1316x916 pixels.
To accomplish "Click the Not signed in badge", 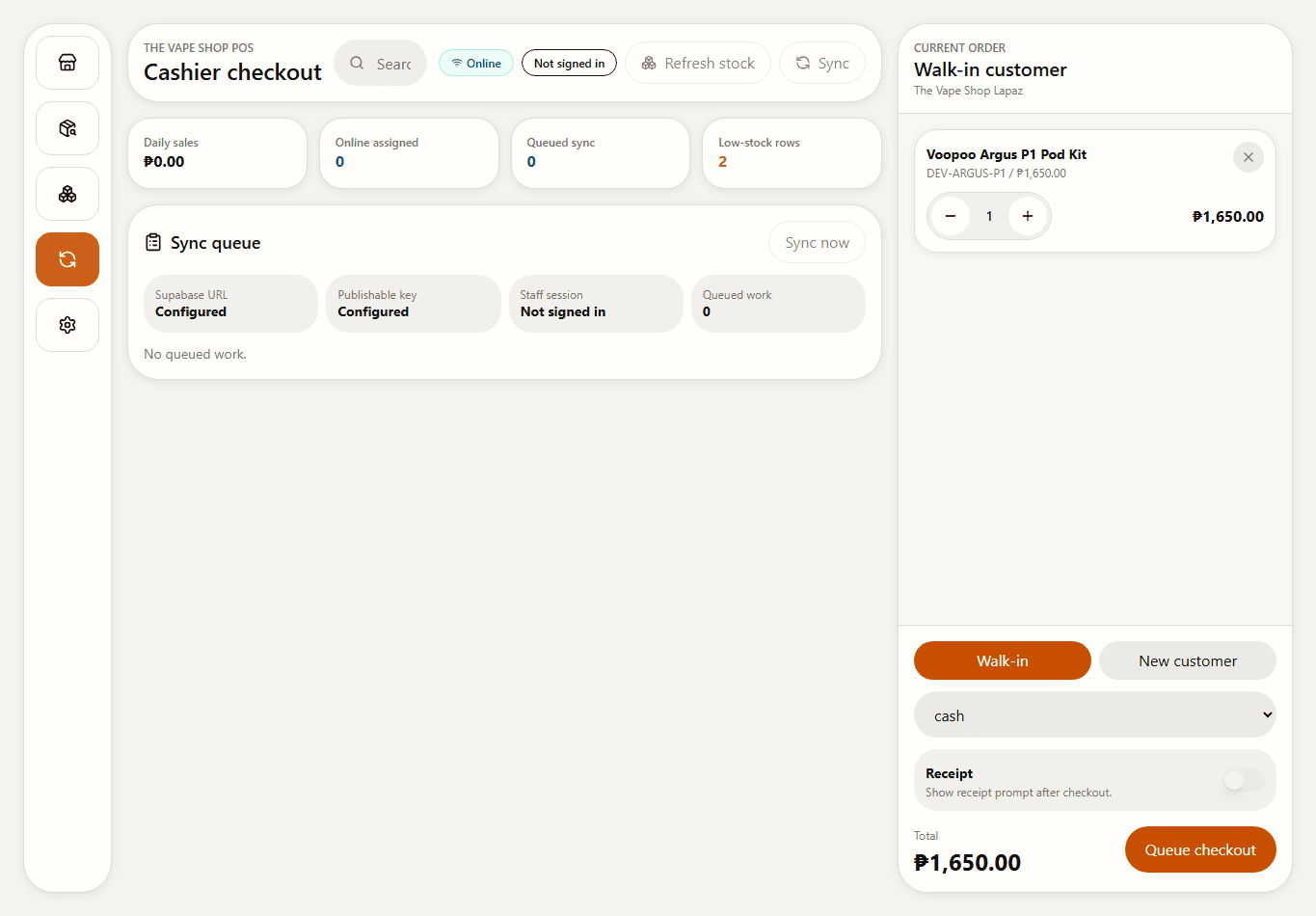I will click(569, 63).
